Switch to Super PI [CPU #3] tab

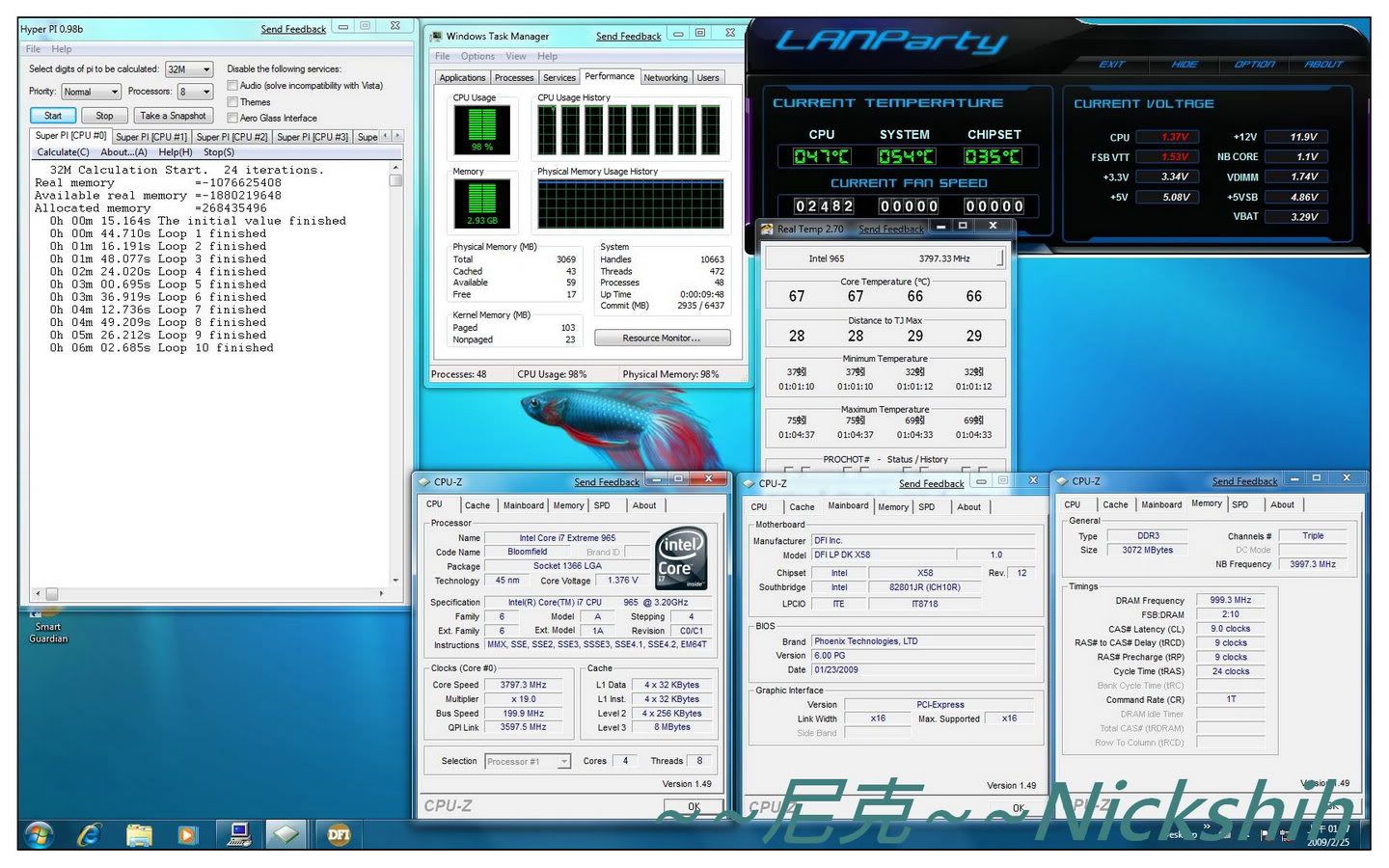[x=313, y=137]
